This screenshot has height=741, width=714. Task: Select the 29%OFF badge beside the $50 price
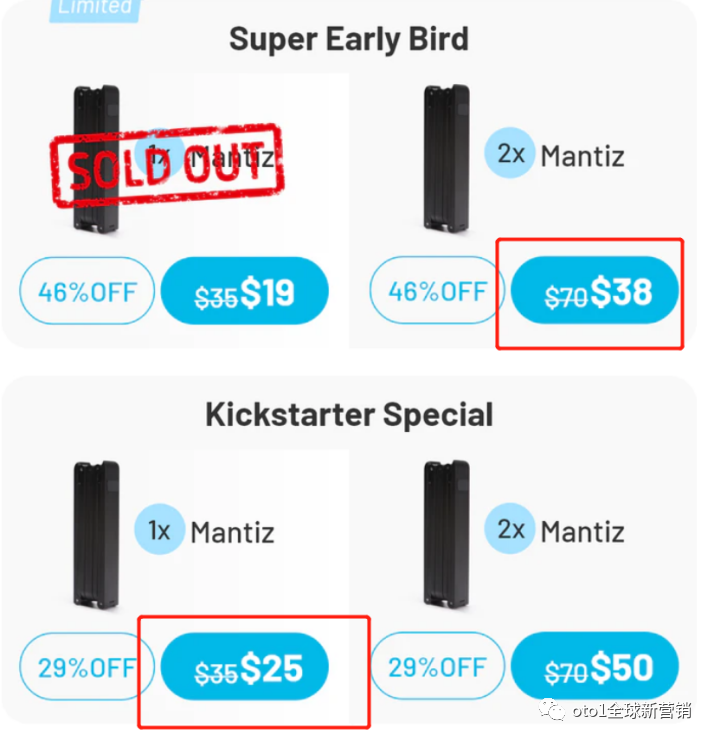437,667
